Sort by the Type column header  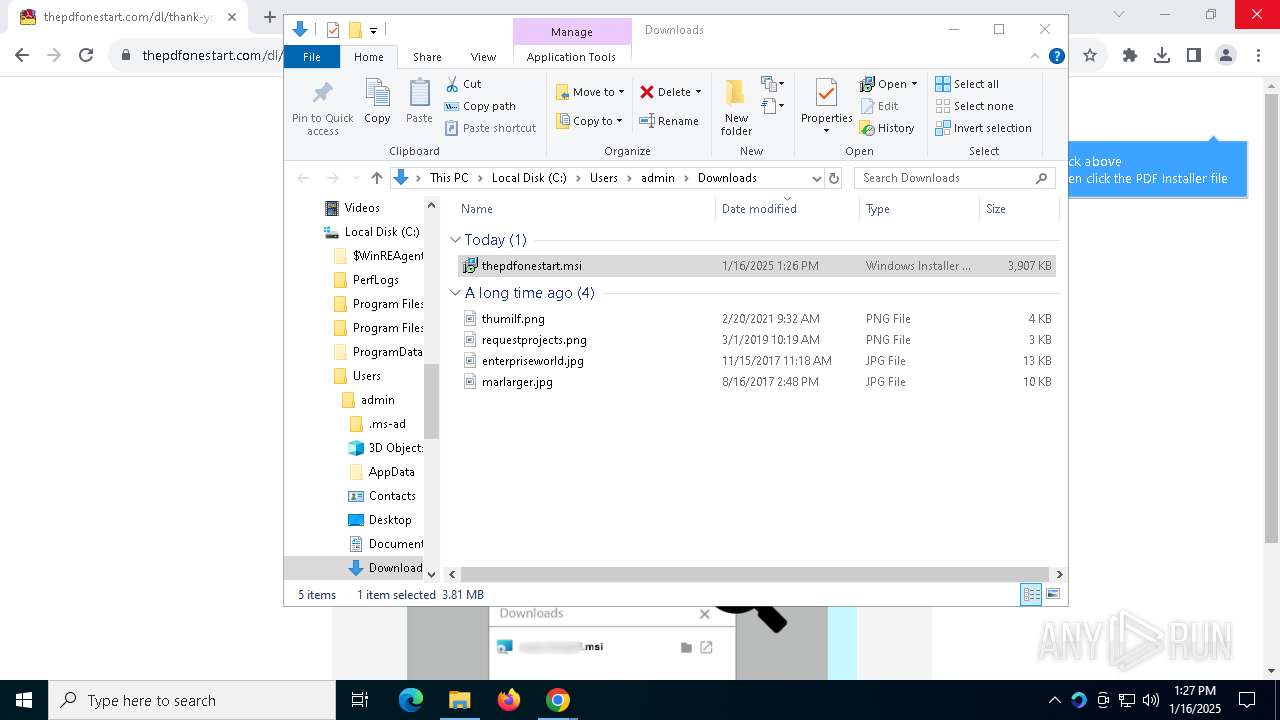pos(878,209)
